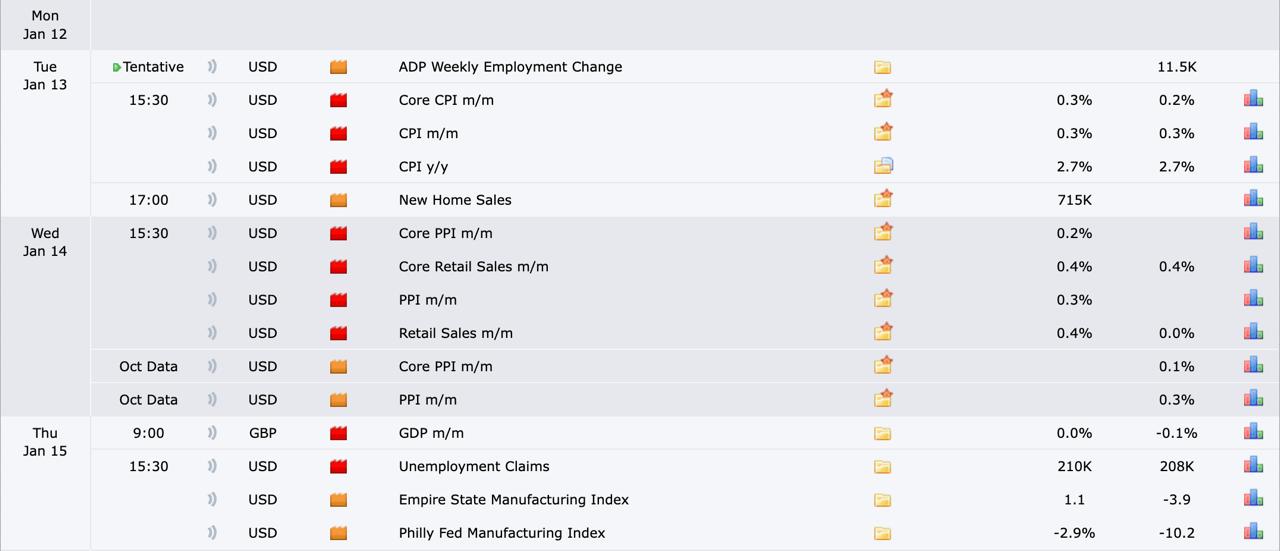Open the graph icon for Retail Sales m/m
Screen dimensions: 1280x551
[1253, 332]
